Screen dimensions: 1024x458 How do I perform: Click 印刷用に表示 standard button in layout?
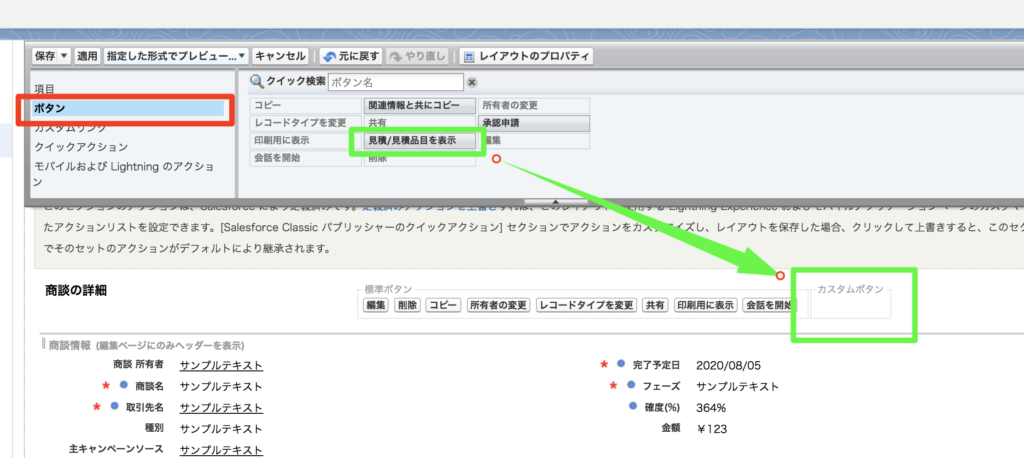[705, 305]
